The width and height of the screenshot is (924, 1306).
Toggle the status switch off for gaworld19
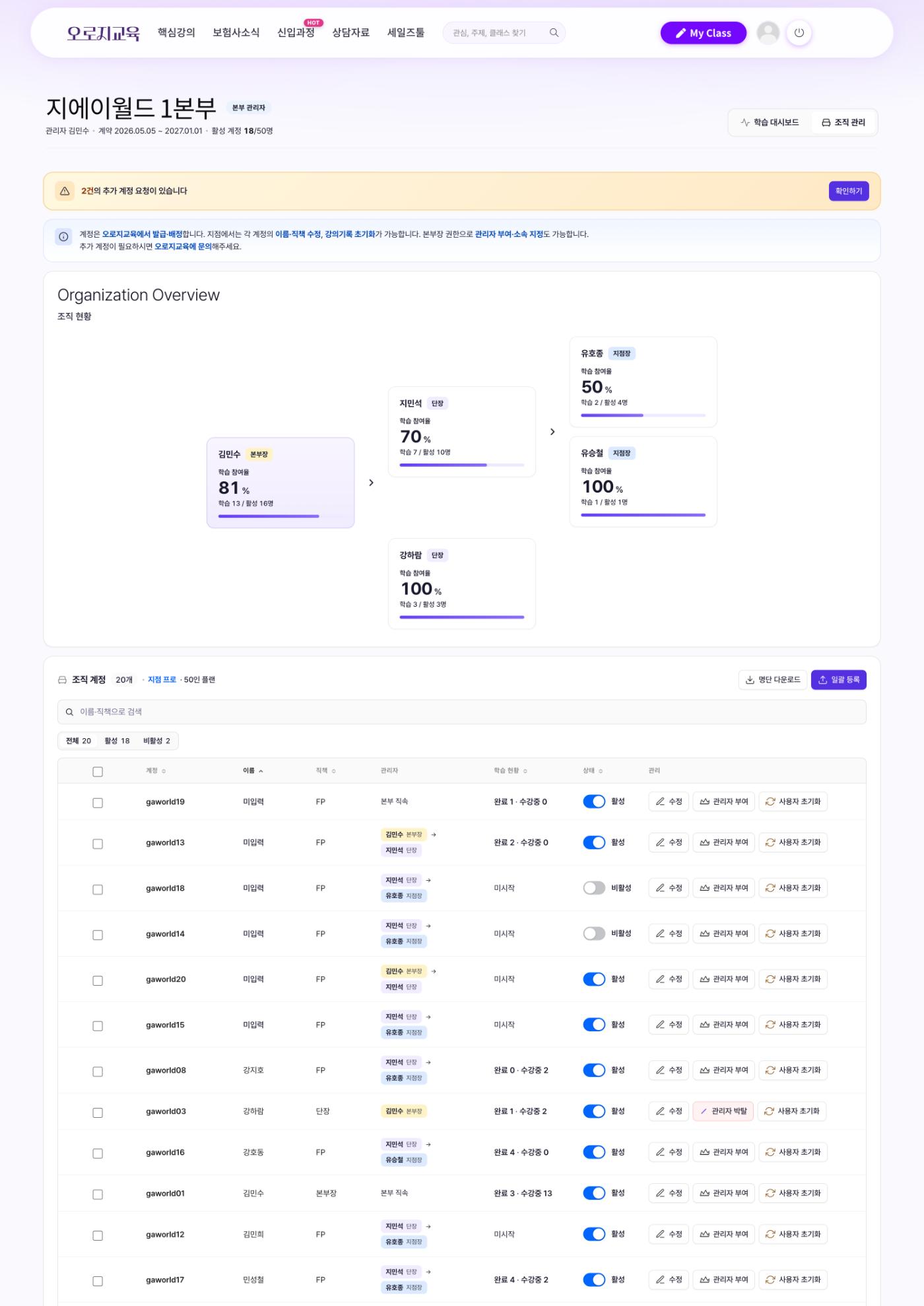(x=594, y=802)
